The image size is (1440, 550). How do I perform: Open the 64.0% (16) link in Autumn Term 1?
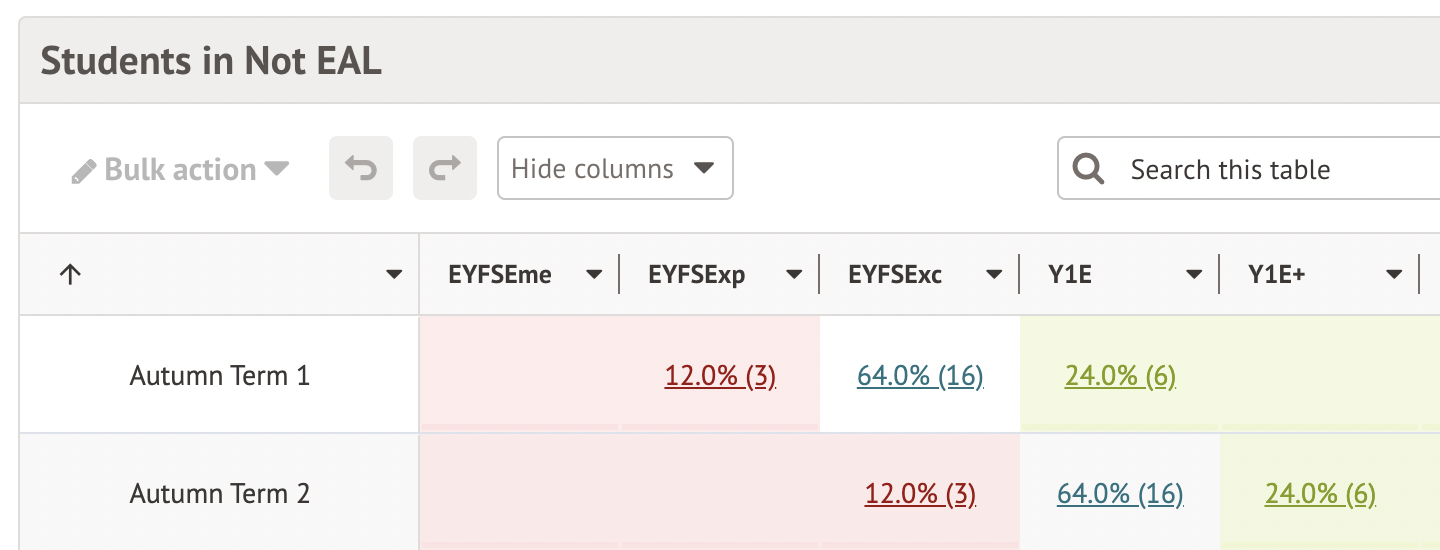(x=920, y=376)
